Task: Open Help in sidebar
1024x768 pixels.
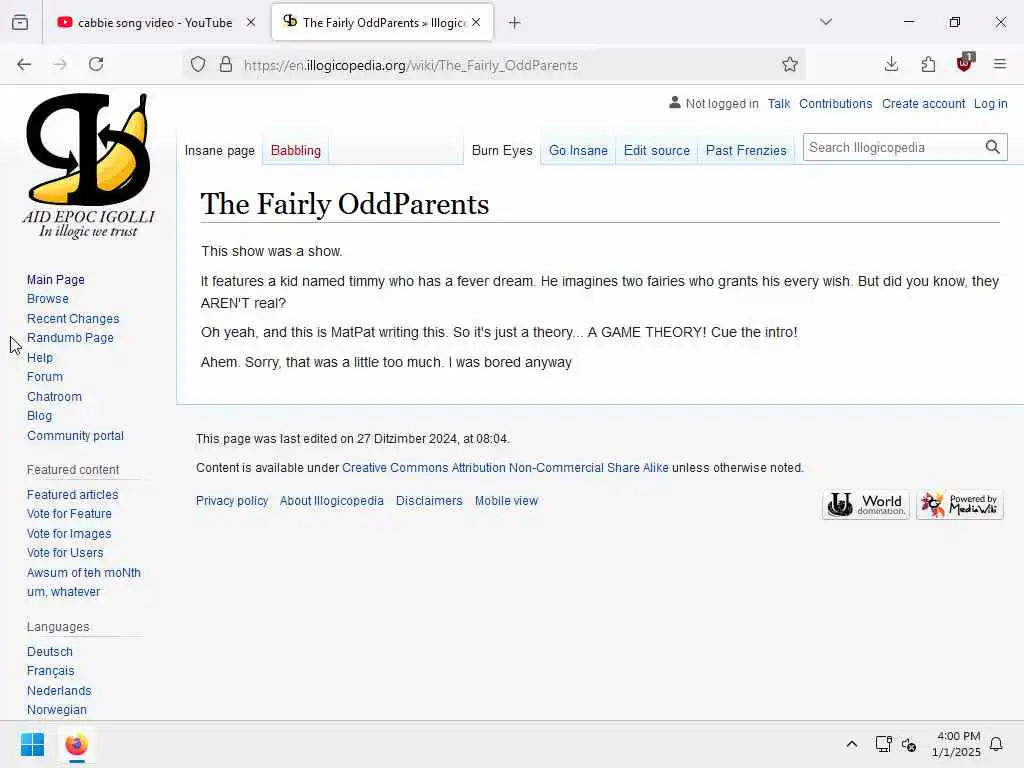Action: [40, 358]
